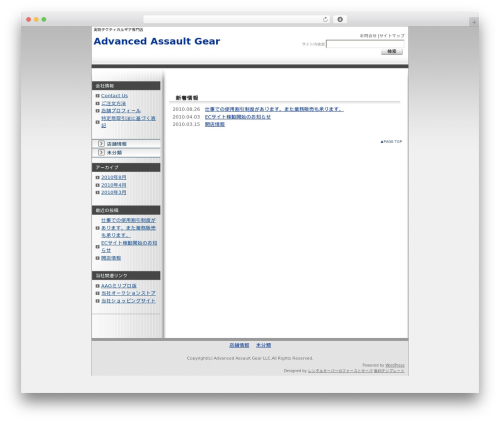
Task: Open 未分類 link in footer
Action: [263, 345]
